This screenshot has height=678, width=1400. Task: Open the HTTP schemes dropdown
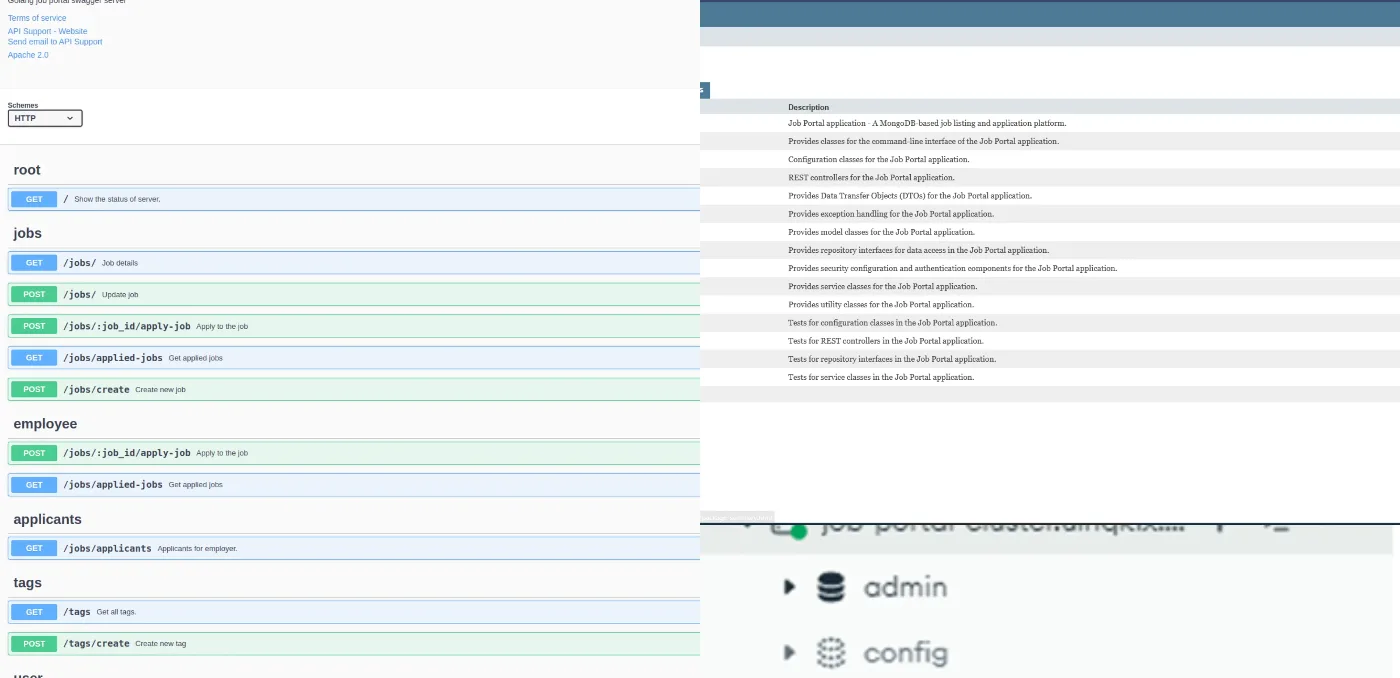click(45, 118)
